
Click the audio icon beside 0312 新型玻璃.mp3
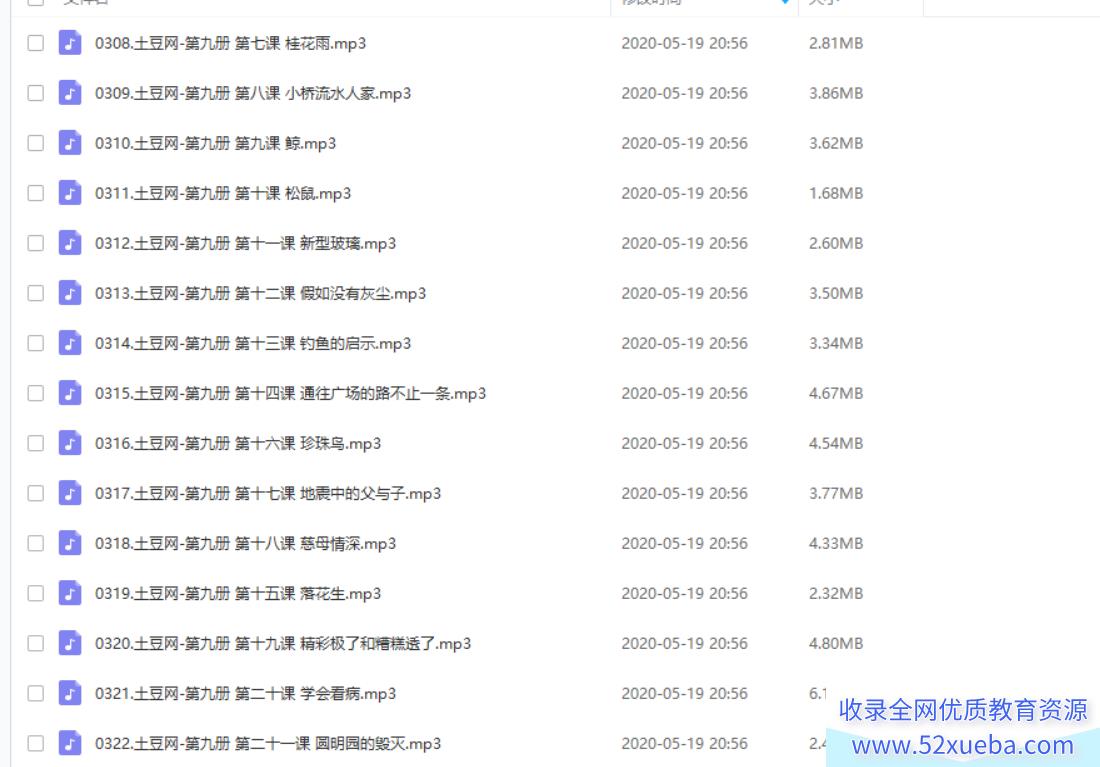[69, 243]
